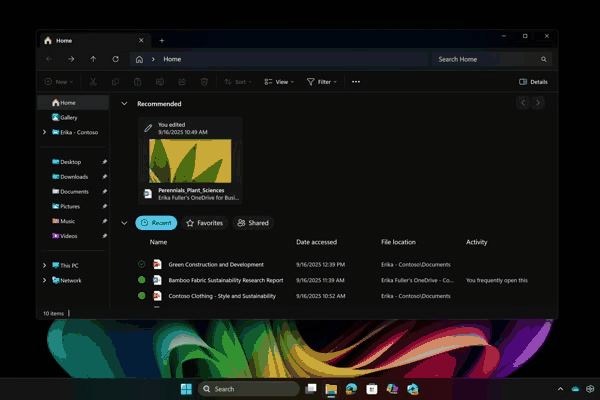The width and height of the screenshot is (600, 400).
Task: Click File location column header
Action: pyautogui.click(x=398, y=242)
